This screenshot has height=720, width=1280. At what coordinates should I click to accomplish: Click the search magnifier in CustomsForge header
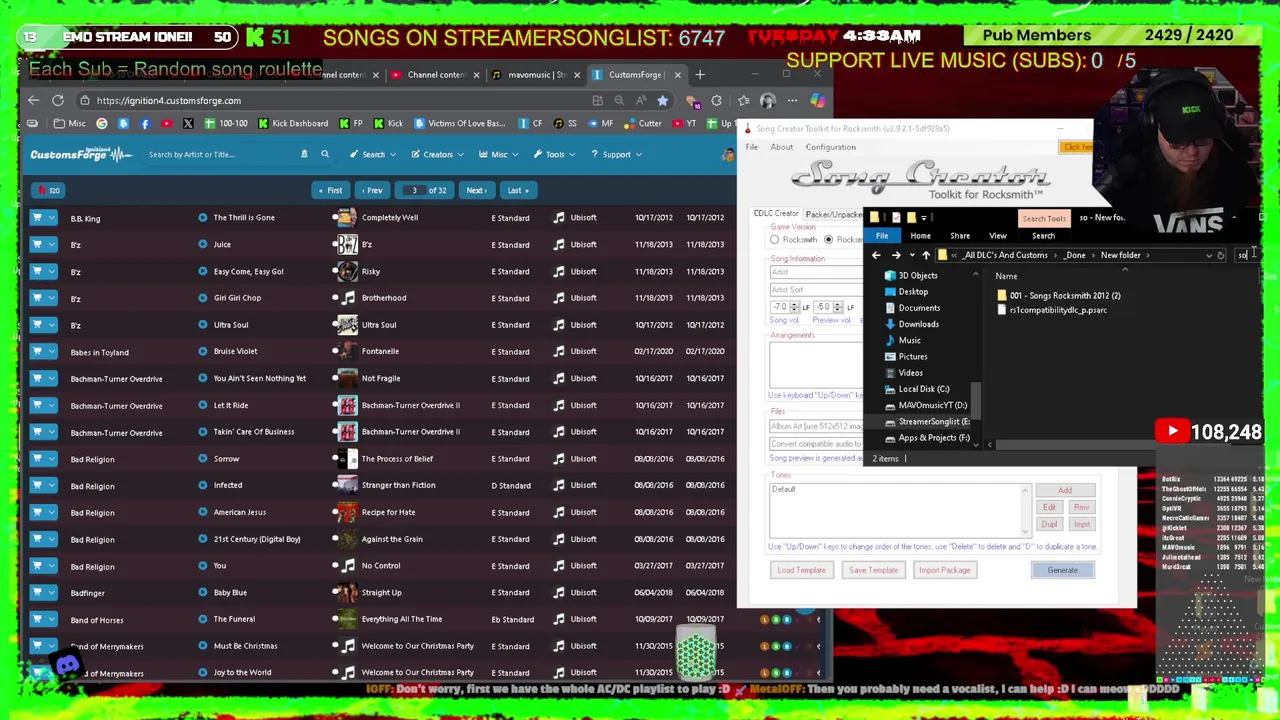[x=325, y=154]
